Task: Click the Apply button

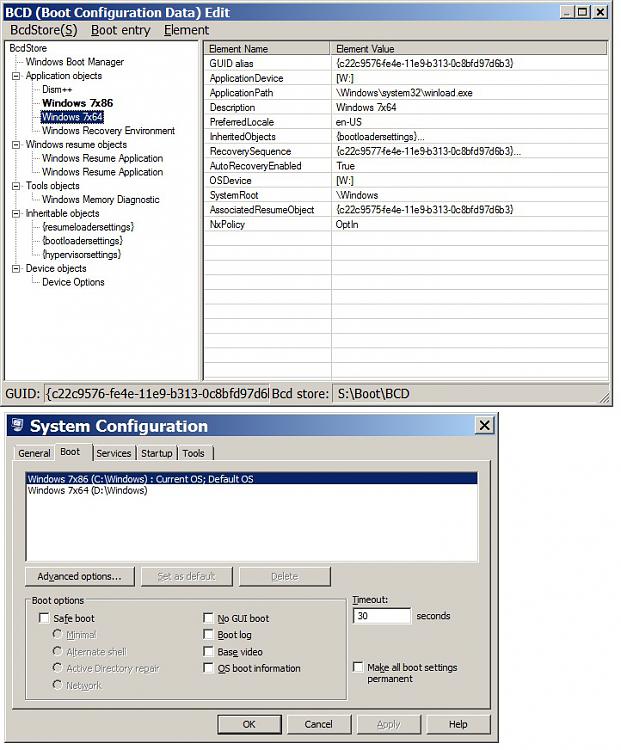Action: 388,724
